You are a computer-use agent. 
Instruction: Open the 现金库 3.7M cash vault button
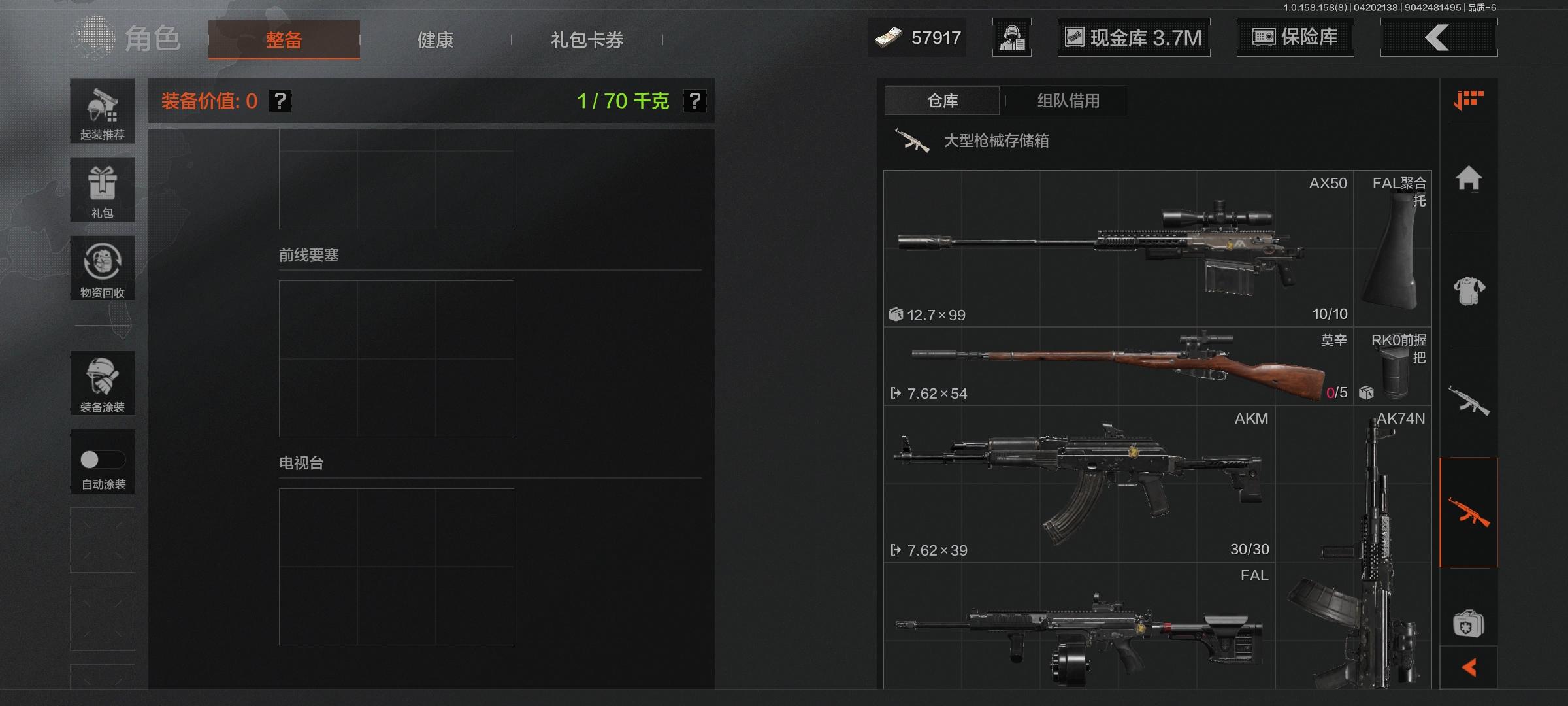(1134, 37)
